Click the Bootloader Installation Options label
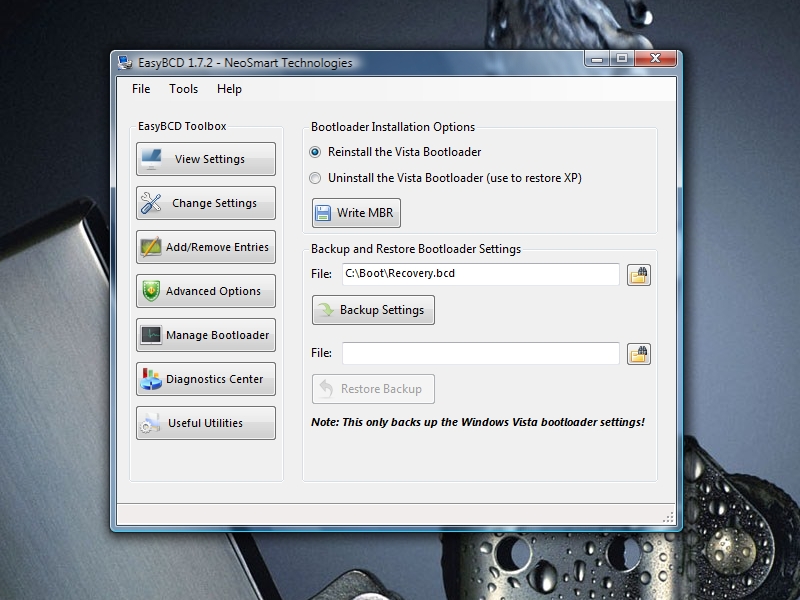800x600 pixels. (393, 127)
